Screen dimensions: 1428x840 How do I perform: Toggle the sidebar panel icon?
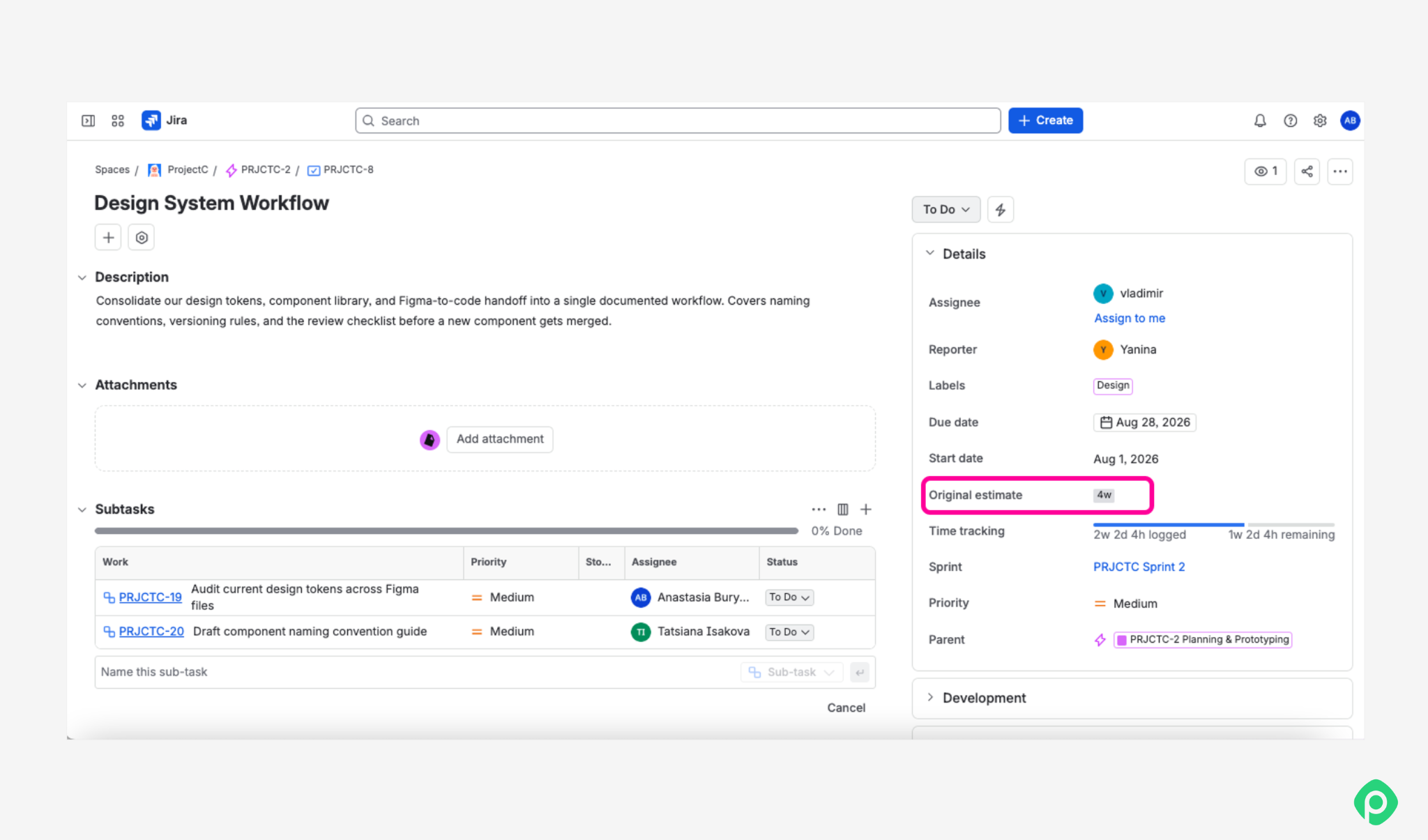coord(88,121)
